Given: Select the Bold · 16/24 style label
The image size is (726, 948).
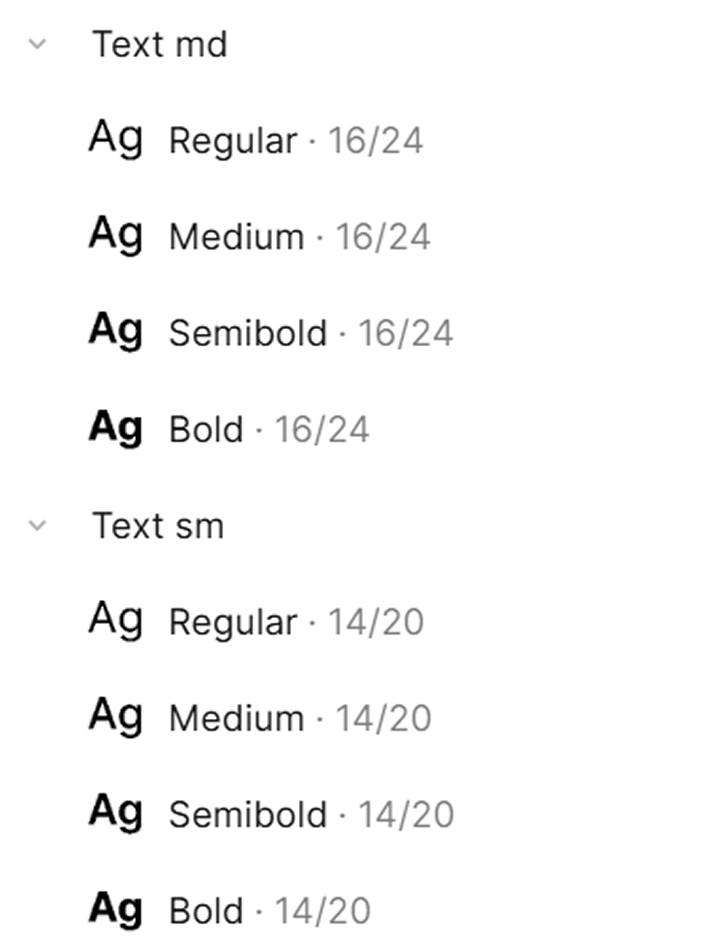Looking at the screenshot, I should pos(270,430).
